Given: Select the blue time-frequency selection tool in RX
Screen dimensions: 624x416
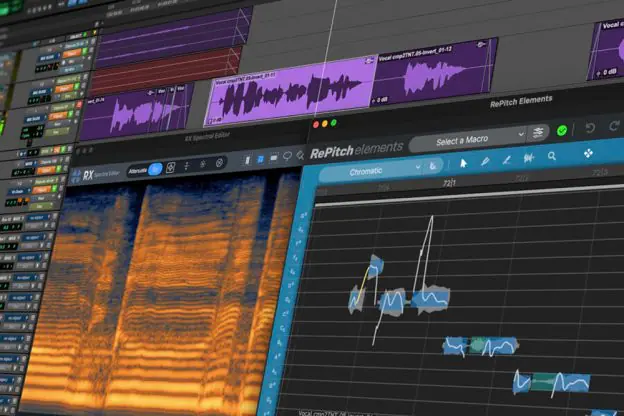Looking at the screenshot, I should pos(260,159).
